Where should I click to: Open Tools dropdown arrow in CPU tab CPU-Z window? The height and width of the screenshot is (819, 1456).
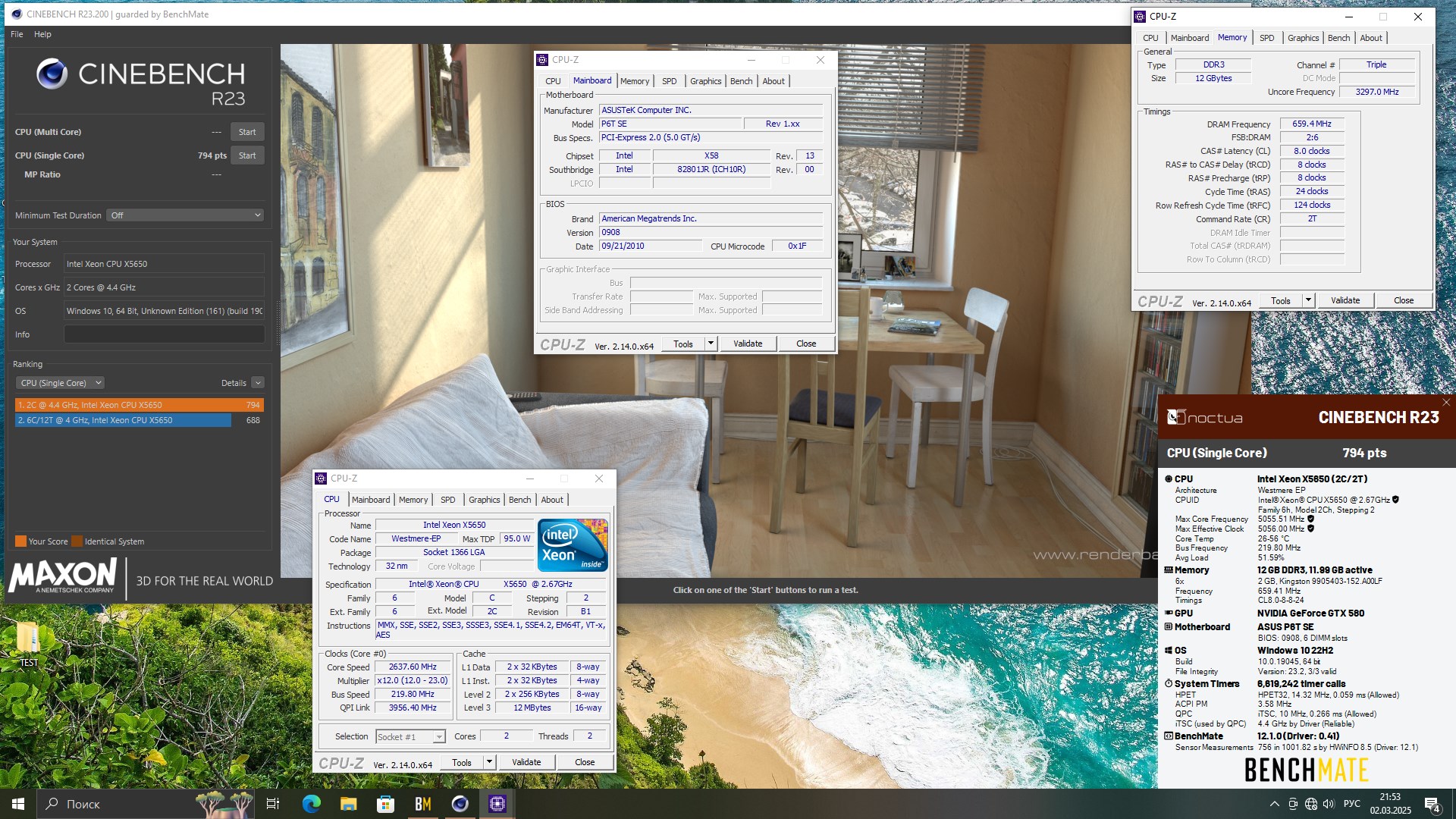point(489,763)
